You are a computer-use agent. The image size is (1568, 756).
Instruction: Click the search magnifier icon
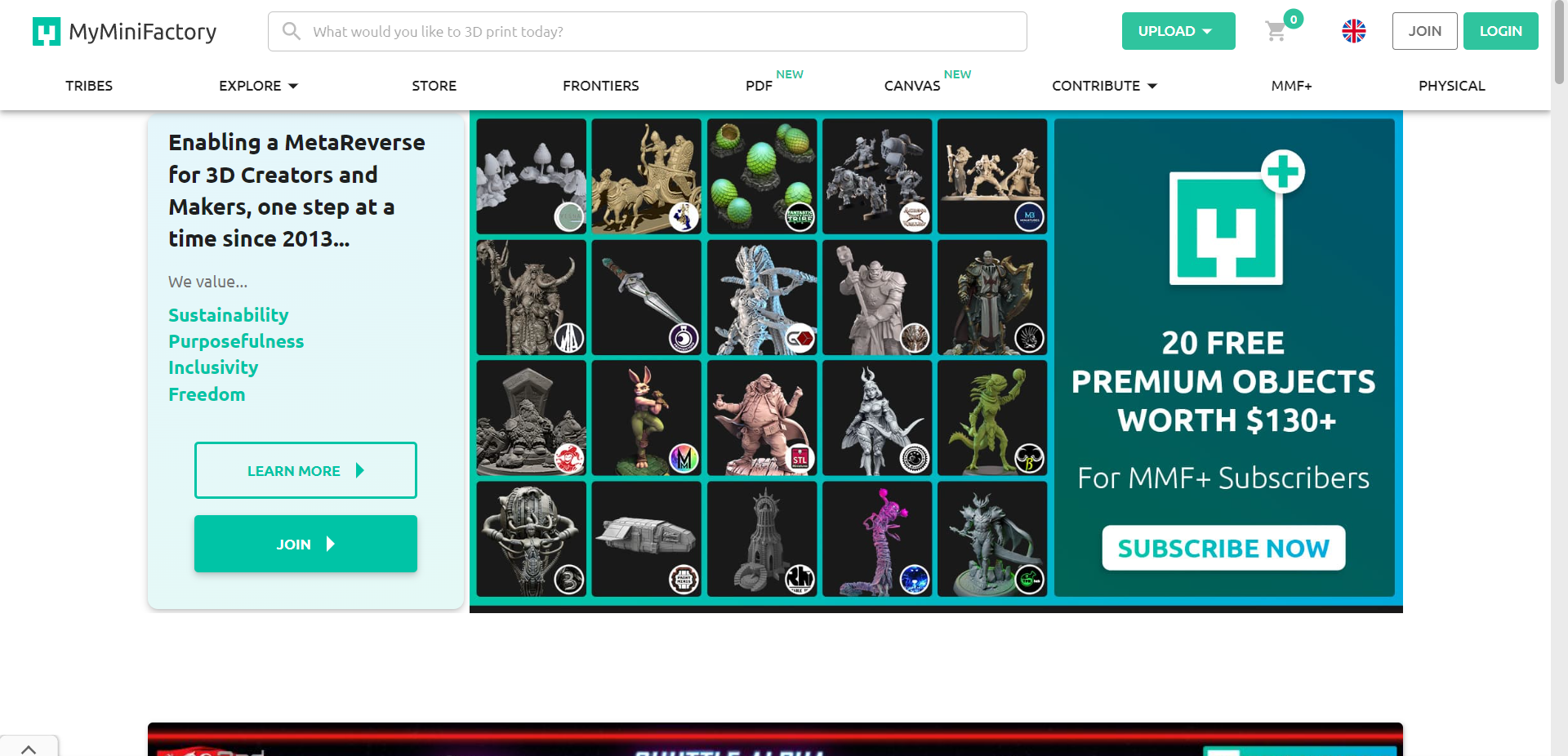(x=291, y=31)
